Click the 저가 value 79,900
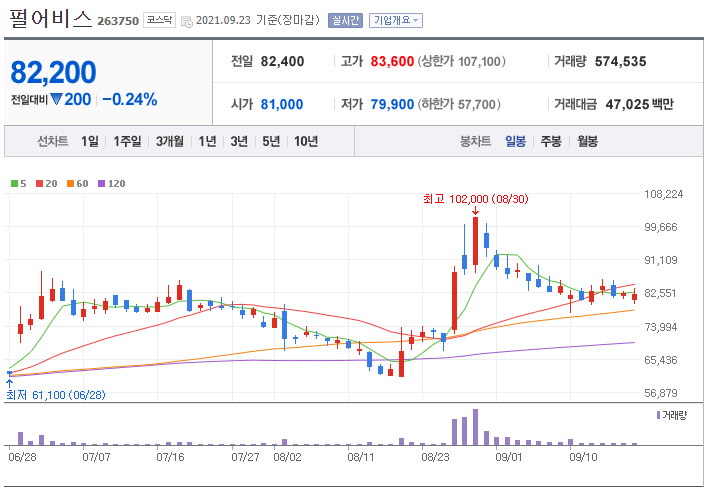 click(392, 105)
